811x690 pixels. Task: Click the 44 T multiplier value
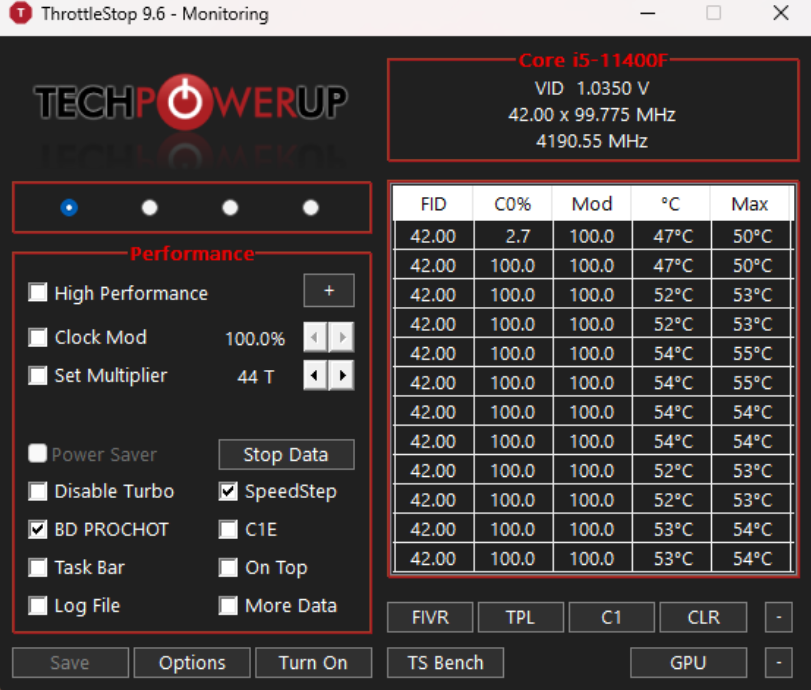click(x=256, y=377)
